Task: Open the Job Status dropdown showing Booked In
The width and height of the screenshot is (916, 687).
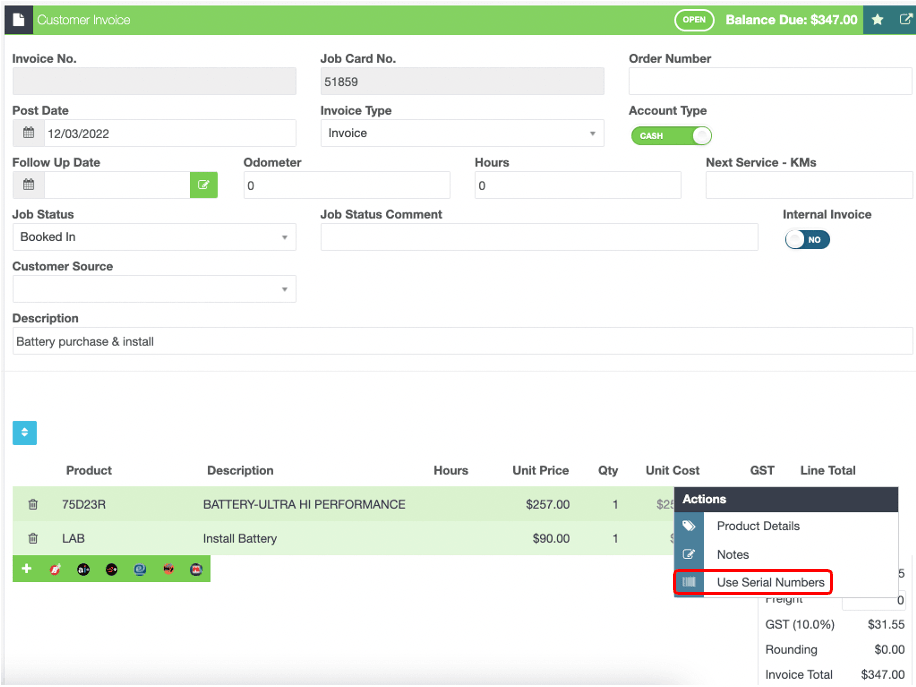Action: pos(154,237)
